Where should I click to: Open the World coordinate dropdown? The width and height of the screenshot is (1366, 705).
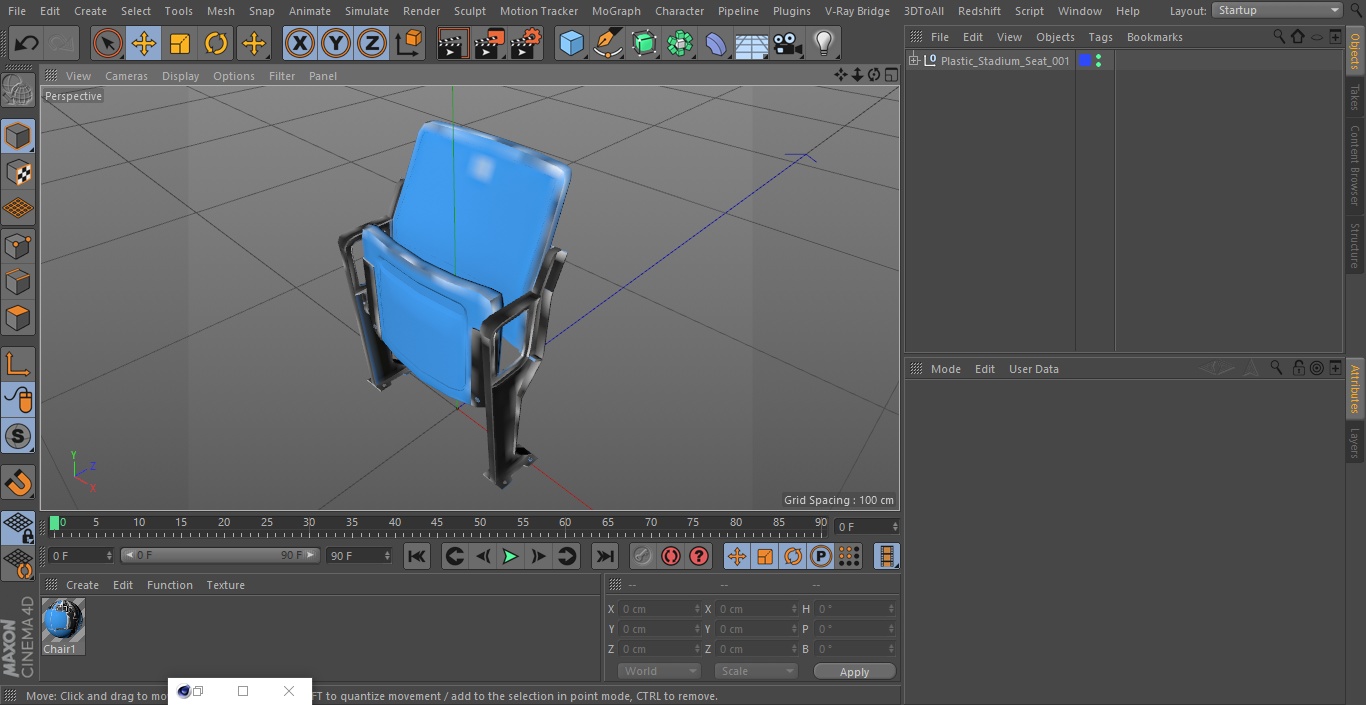pos(658,671)
